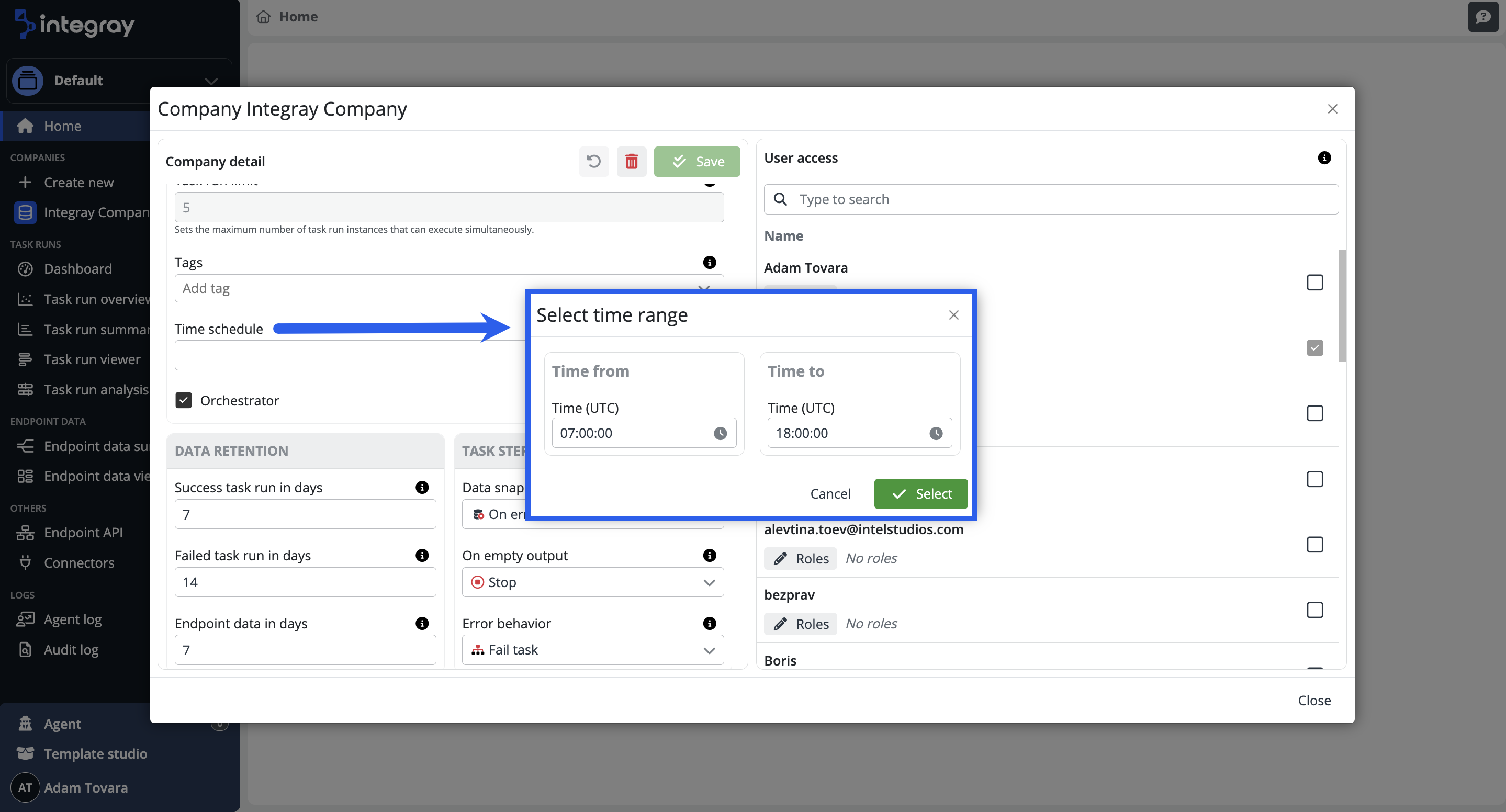Click the Type to search field
The image size is (1506, 812).
coord(1051,199)
